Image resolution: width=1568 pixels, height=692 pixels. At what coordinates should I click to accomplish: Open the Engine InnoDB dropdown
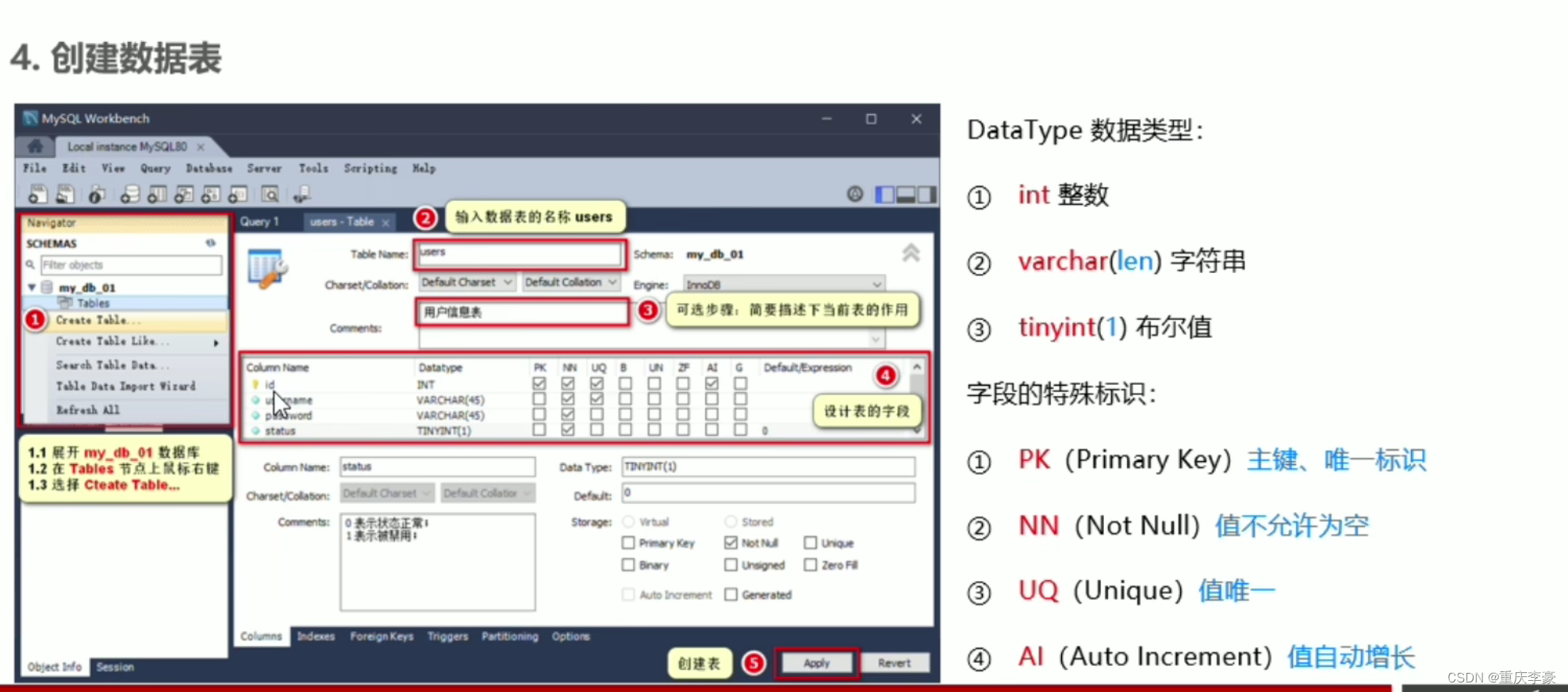(x=784, y=284)
